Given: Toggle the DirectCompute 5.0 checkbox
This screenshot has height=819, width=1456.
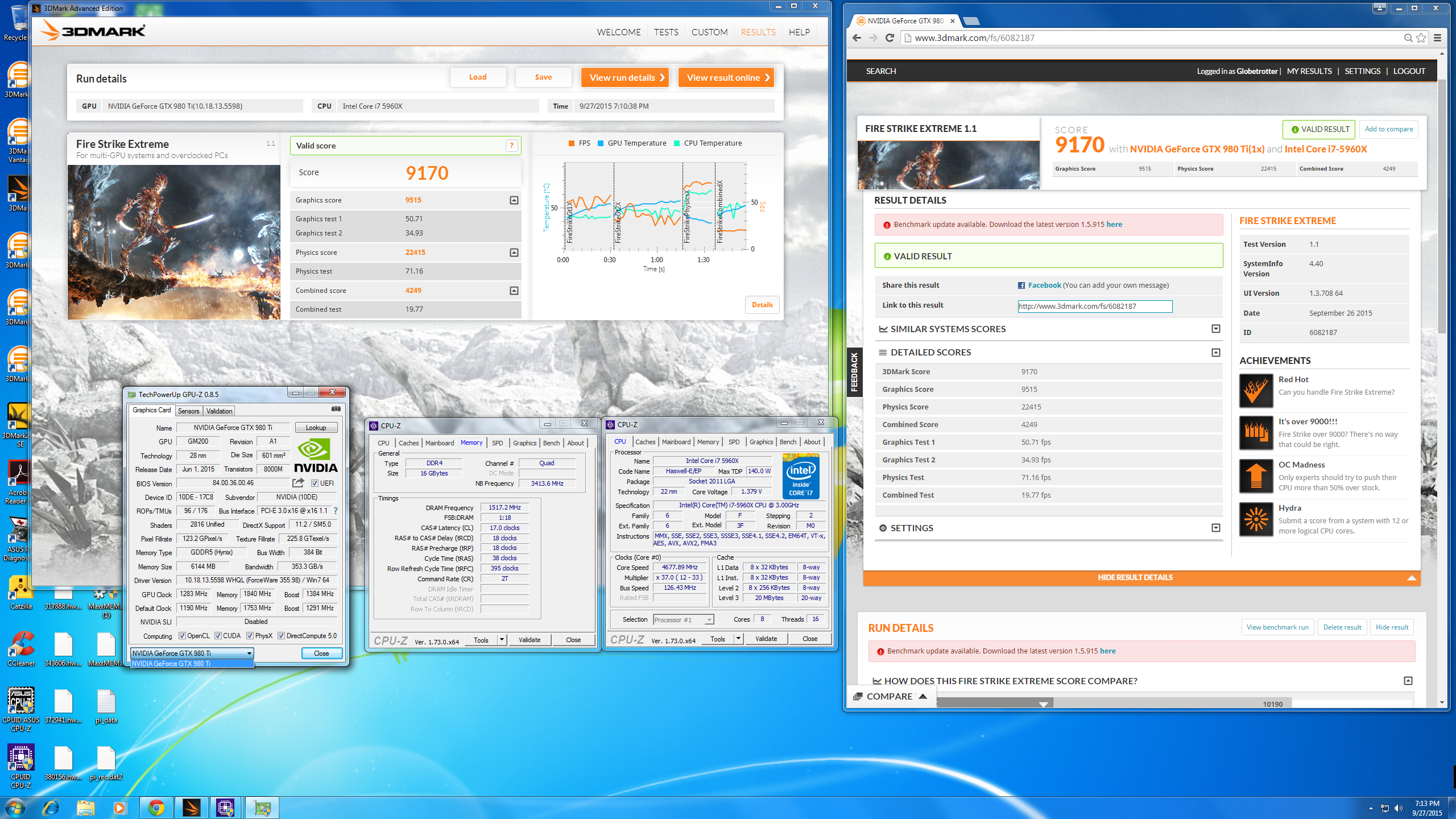Looking at the screenshot, I should (281, 636).
